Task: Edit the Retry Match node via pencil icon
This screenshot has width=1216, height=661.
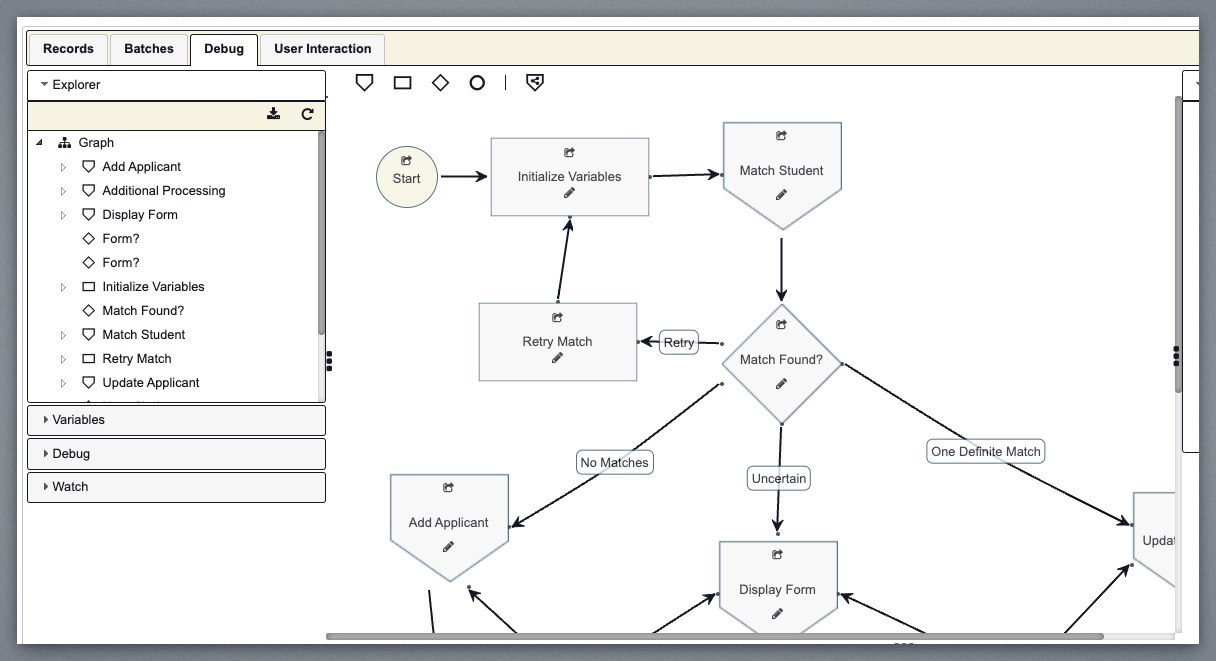Action: click(x=557, y=358)
